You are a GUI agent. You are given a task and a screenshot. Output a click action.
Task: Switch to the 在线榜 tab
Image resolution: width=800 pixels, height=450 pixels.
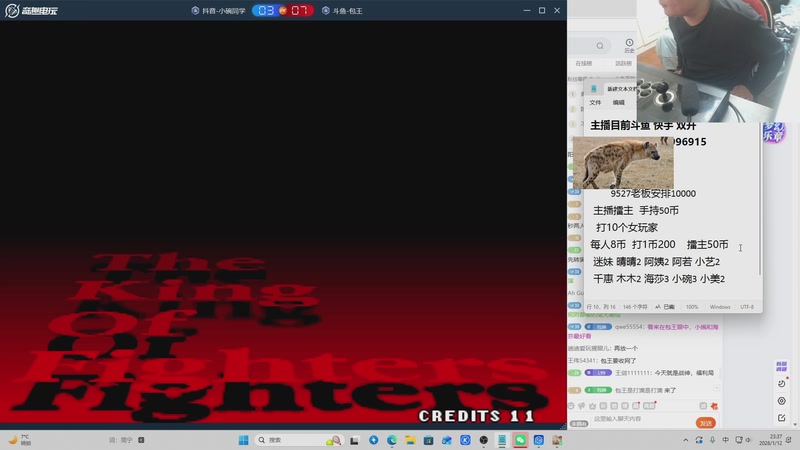tap(584, 63)
